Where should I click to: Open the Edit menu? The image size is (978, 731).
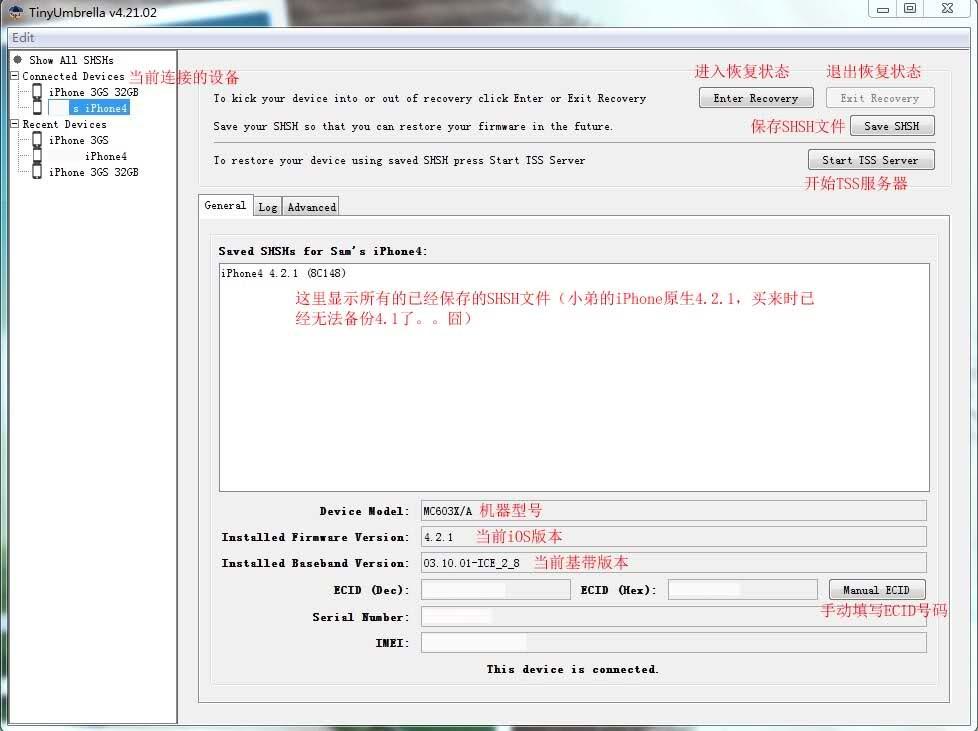click(23, 37)
